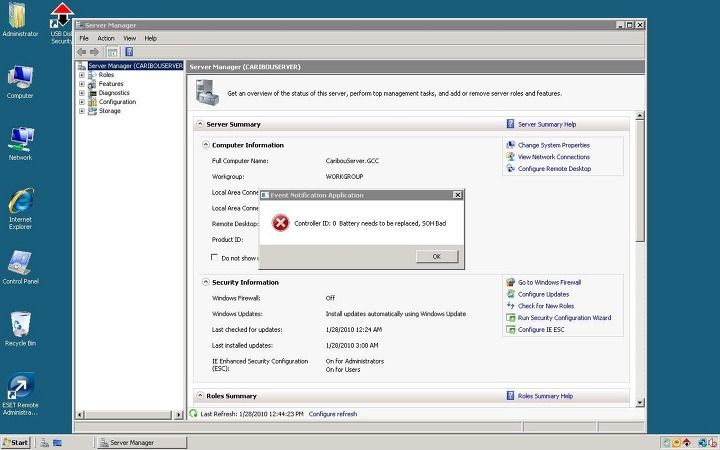720x450 pixels.
Task: Open the Help toolbar icon with question mark
Action: pos(129,52)
